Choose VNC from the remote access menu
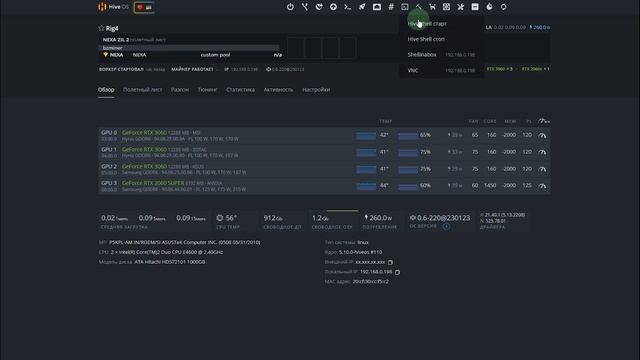 click(x=413, y=70)
